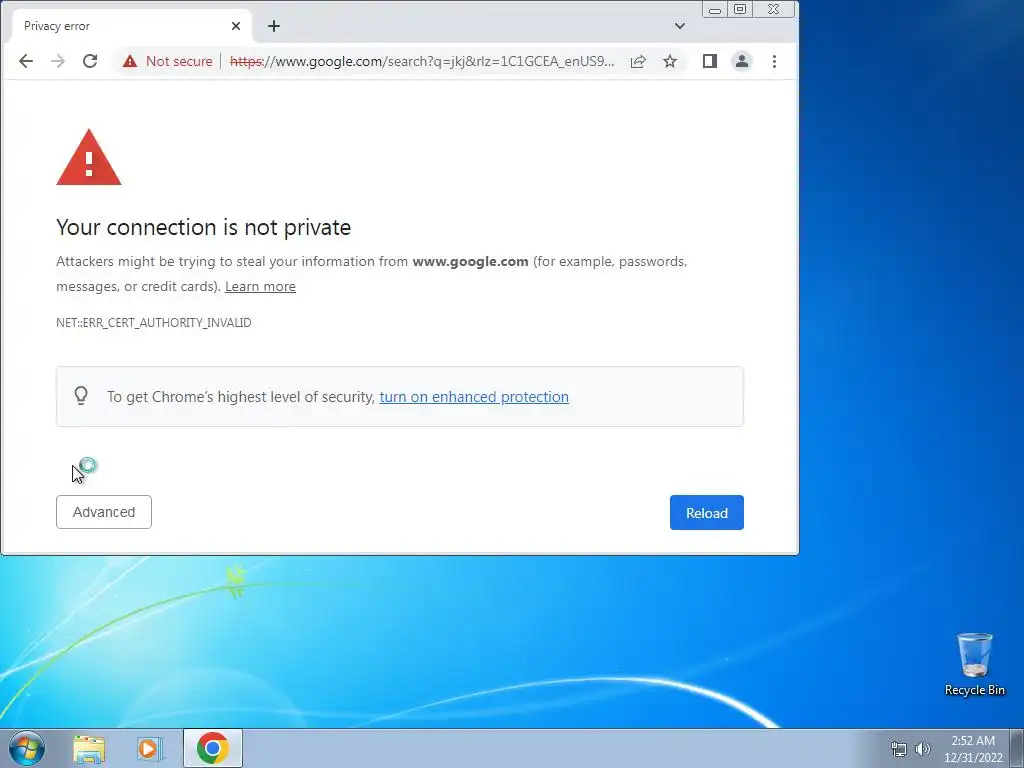The image size is (1024, 768).
Task: Open the network tray icon
Action: coord(899,749)
